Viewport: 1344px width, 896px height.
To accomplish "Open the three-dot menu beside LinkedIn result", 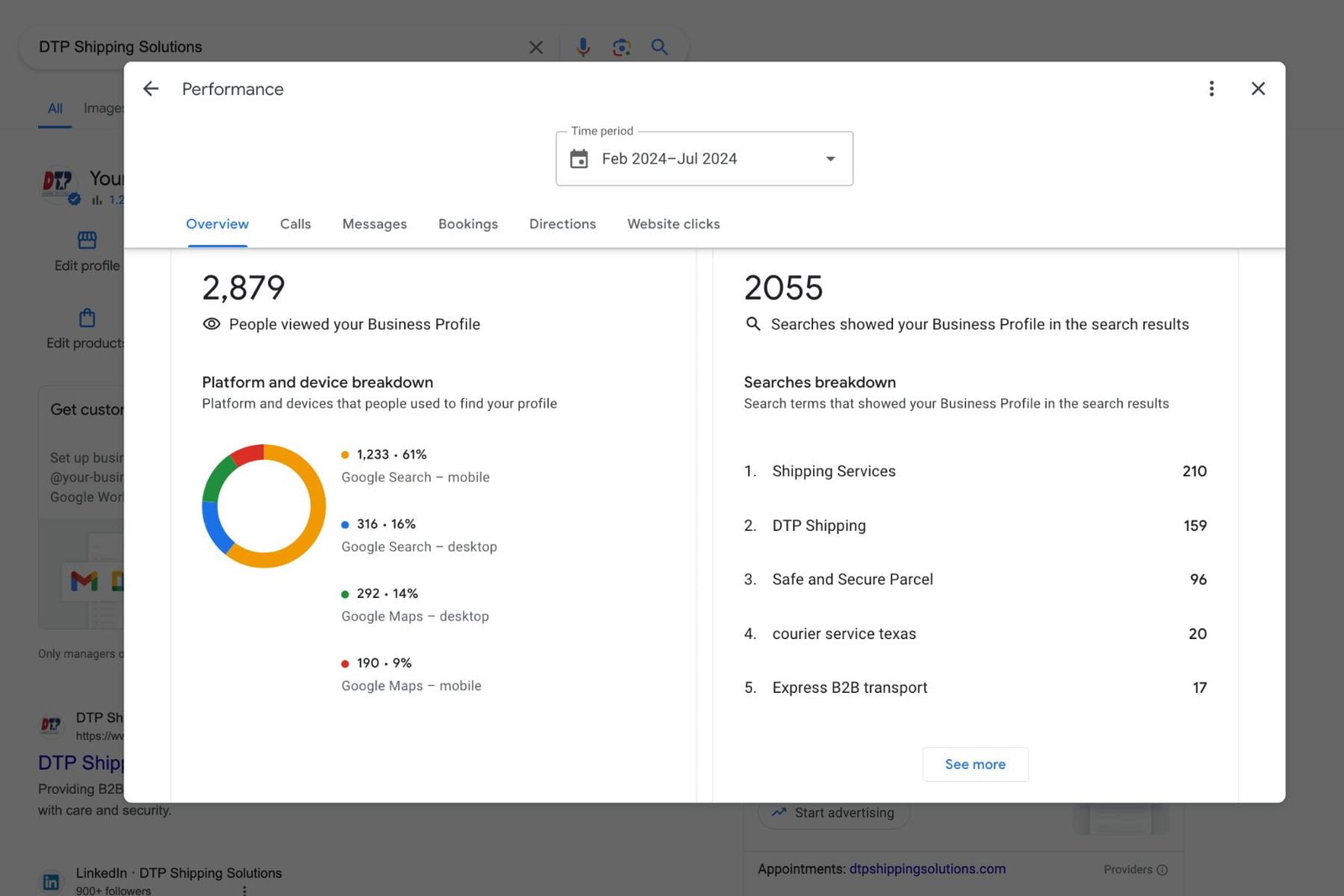I will coord(244,891).
